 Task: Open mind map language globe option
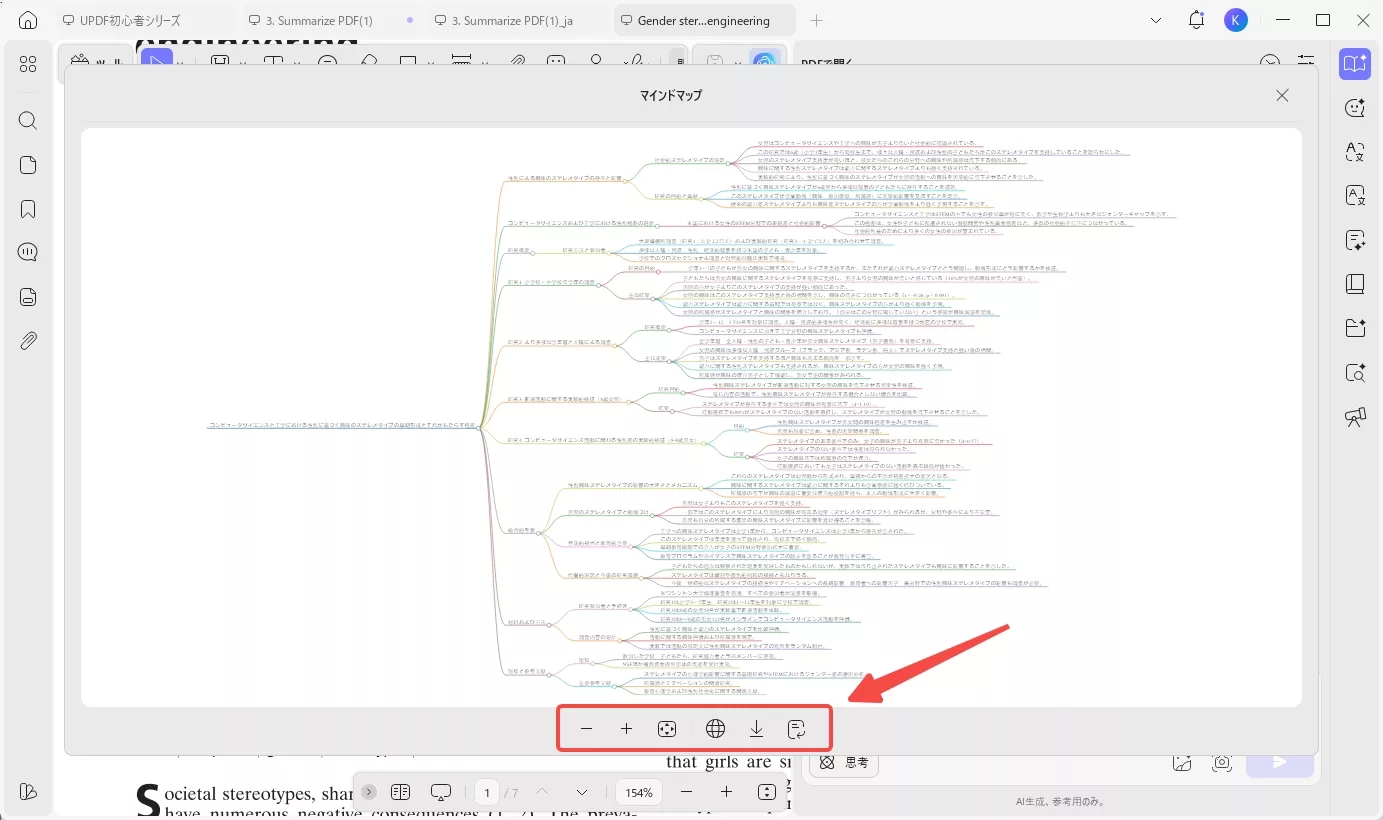click(x=715, y=729)
